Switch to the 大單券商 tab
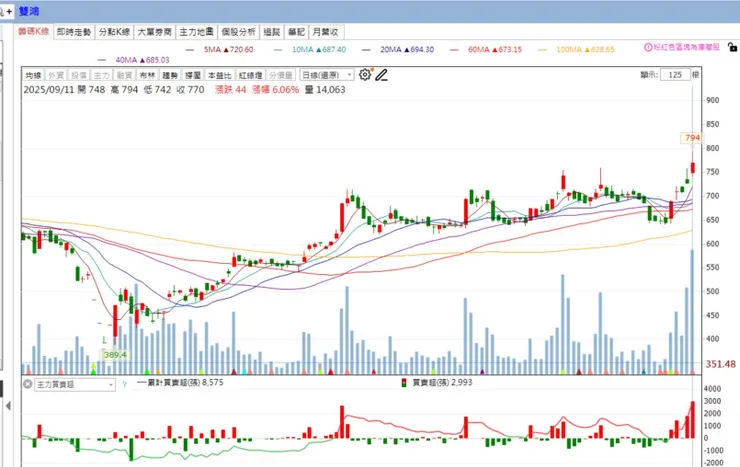The height and width of the screenshot is (467, 740). (154, 32)
